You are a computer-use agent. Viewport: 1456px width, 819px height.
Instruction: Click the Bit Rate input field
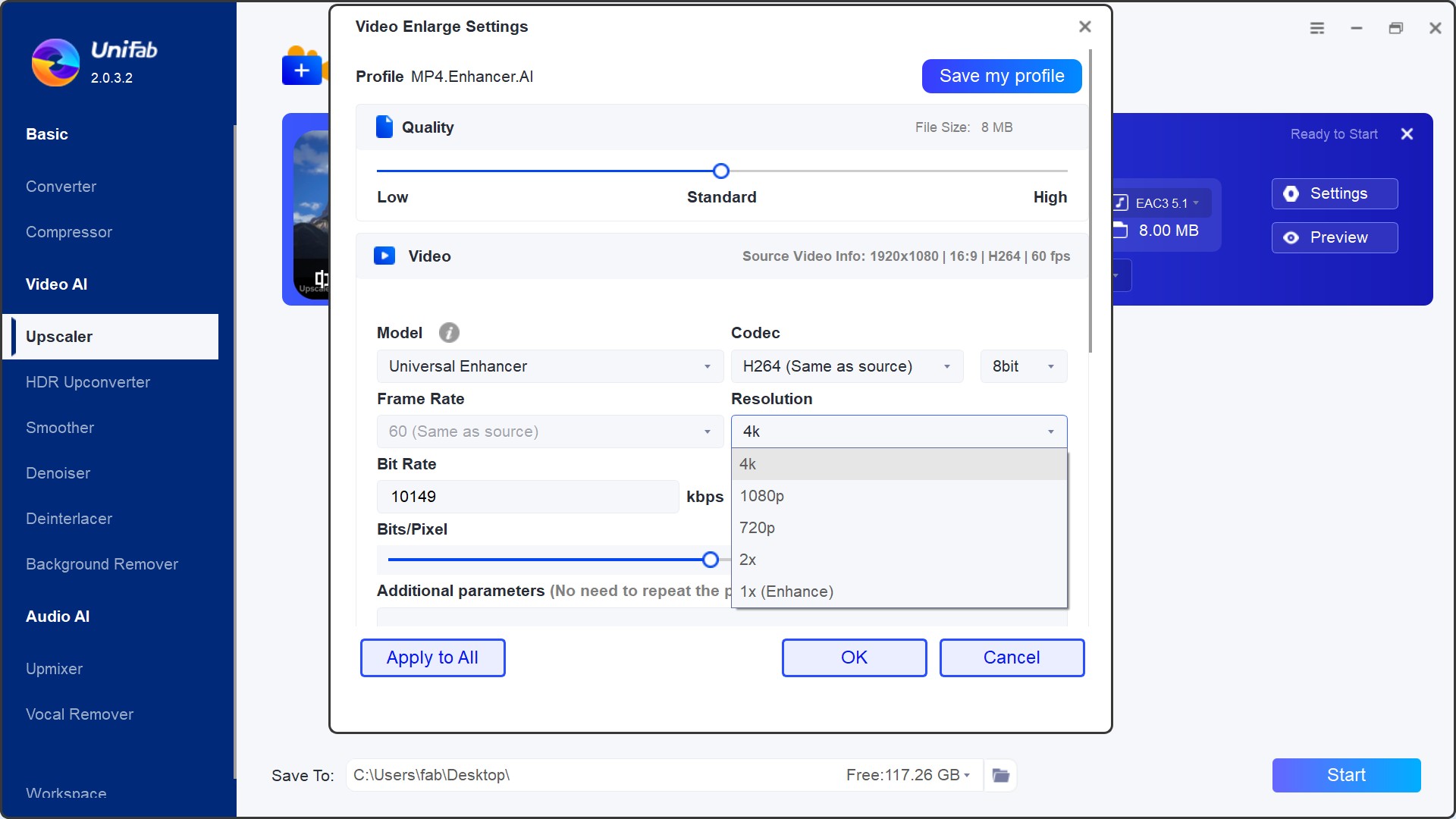[528, 497]
